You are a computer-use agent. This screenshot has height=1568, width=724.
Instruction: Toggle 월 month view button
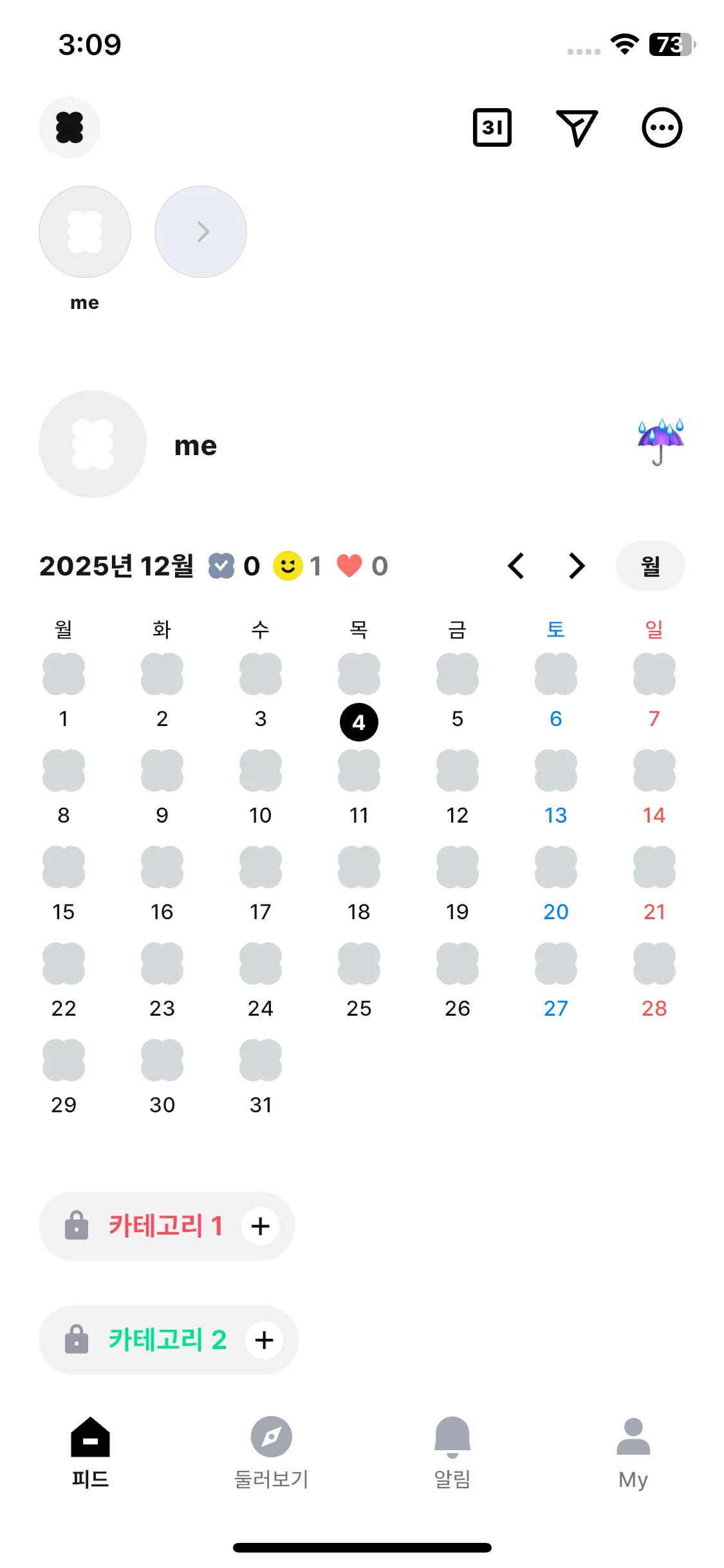(x=650, y=566)
